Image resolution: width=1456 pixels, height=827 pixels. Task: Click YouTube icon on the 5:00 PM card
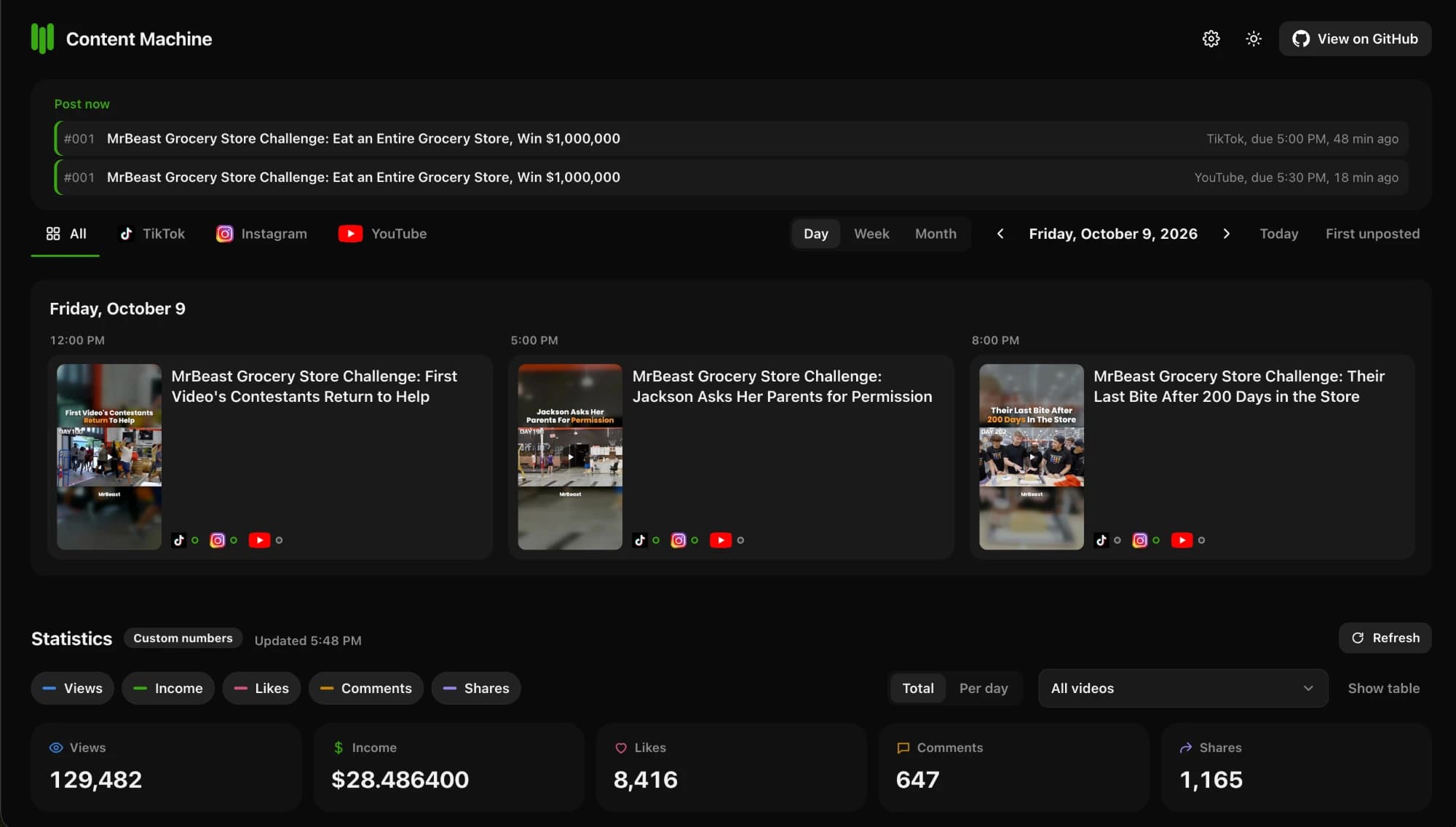721,540
